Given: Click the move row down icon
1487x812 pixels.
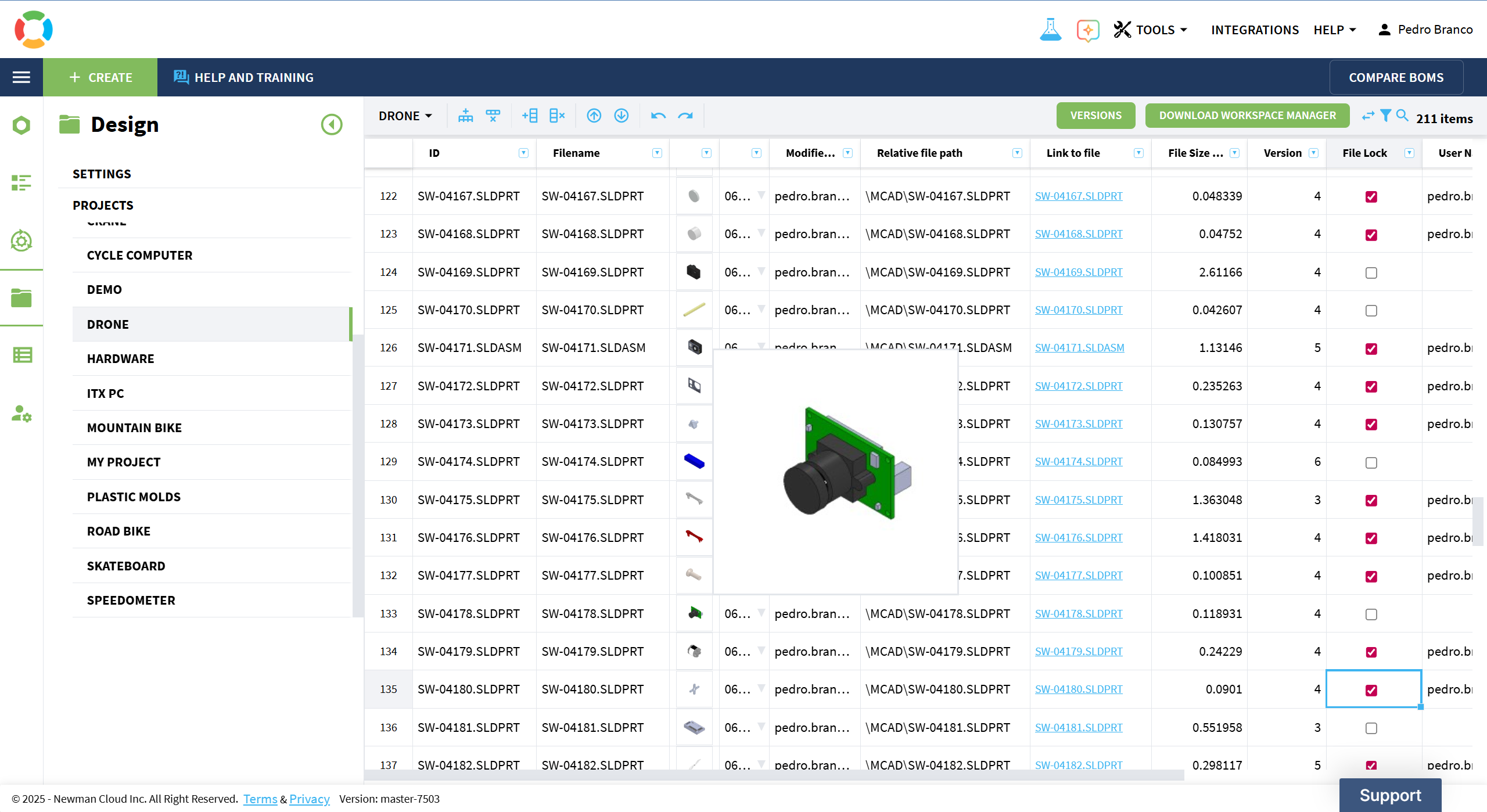Looking at the screenshot, I should coord(621,116).
